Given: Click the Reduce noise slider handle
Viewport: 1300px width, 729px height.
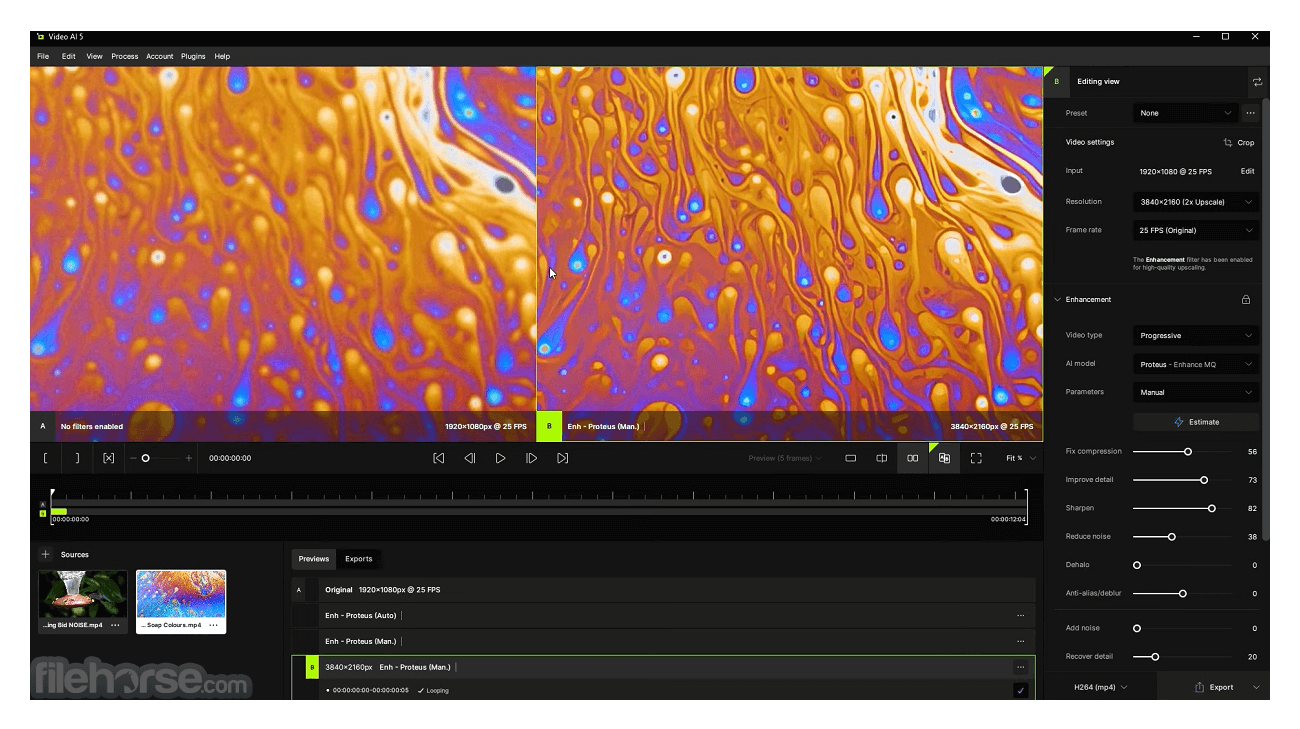Looking at the screenshot, I should coord(1172,537).
